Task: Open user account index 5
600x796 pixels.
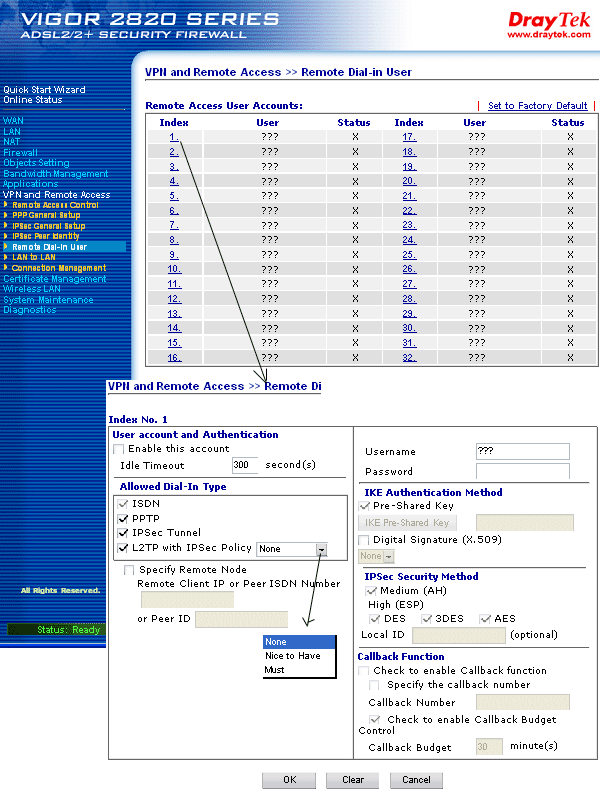Action: 174,196
